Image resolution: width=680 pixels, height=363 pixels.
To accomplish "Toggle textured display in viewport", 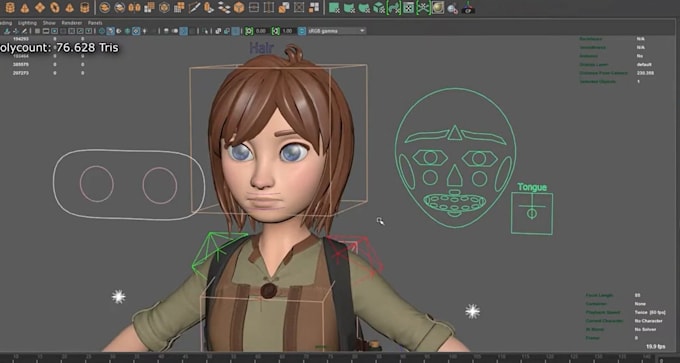I will pos(136,31).
